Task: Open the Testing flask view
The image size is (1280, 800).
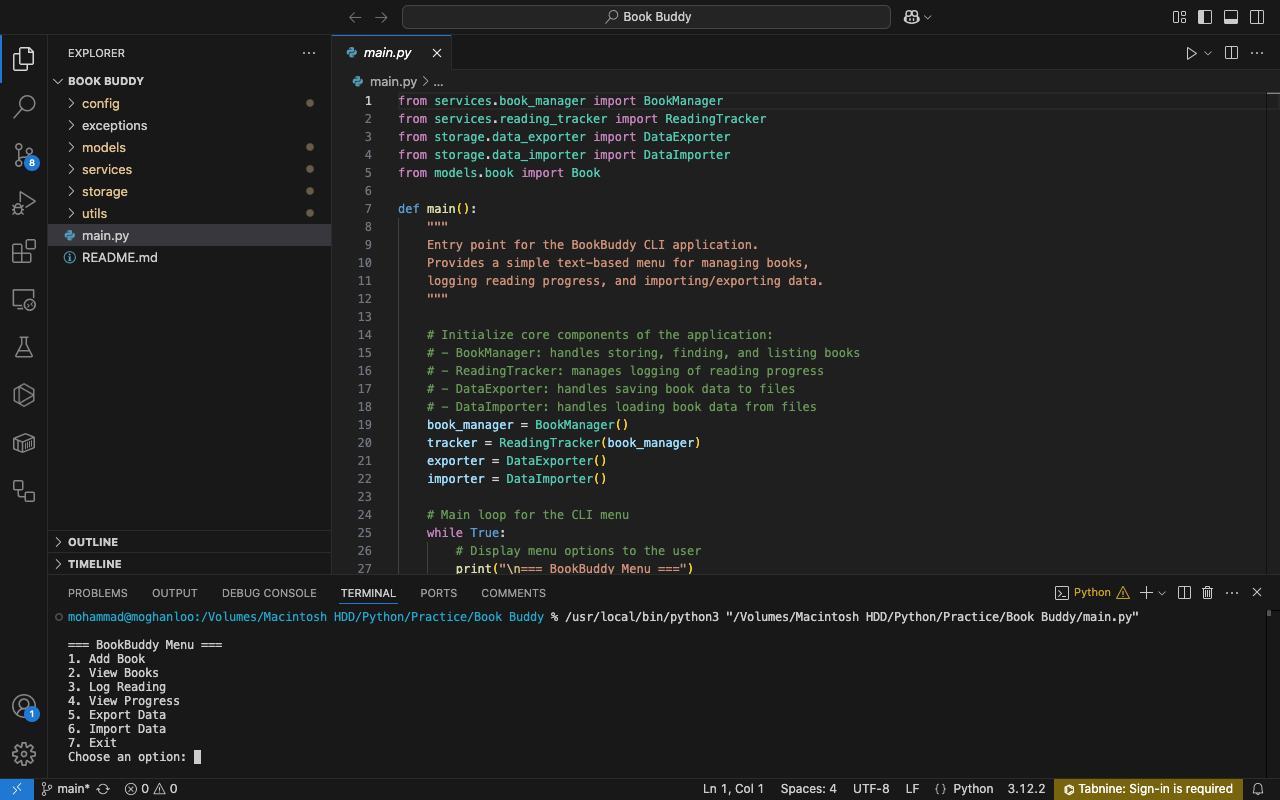Action: 24,347
